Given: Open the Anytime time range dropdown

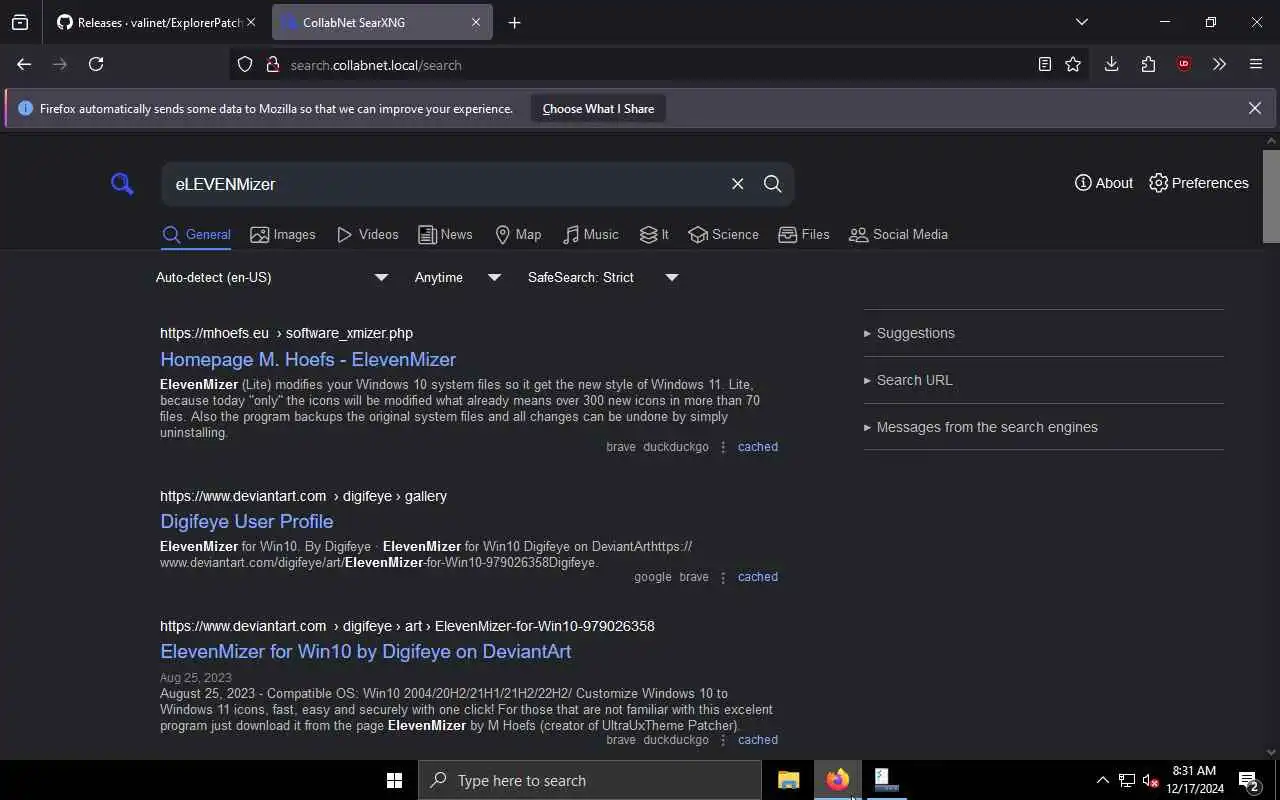Looking at the screenshot, I should pos(457,277).
